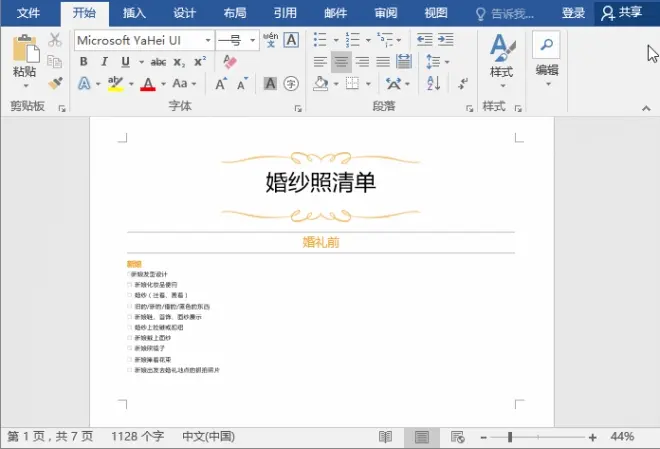
Task: Apply character shading icon
Action: coord(270,84)
